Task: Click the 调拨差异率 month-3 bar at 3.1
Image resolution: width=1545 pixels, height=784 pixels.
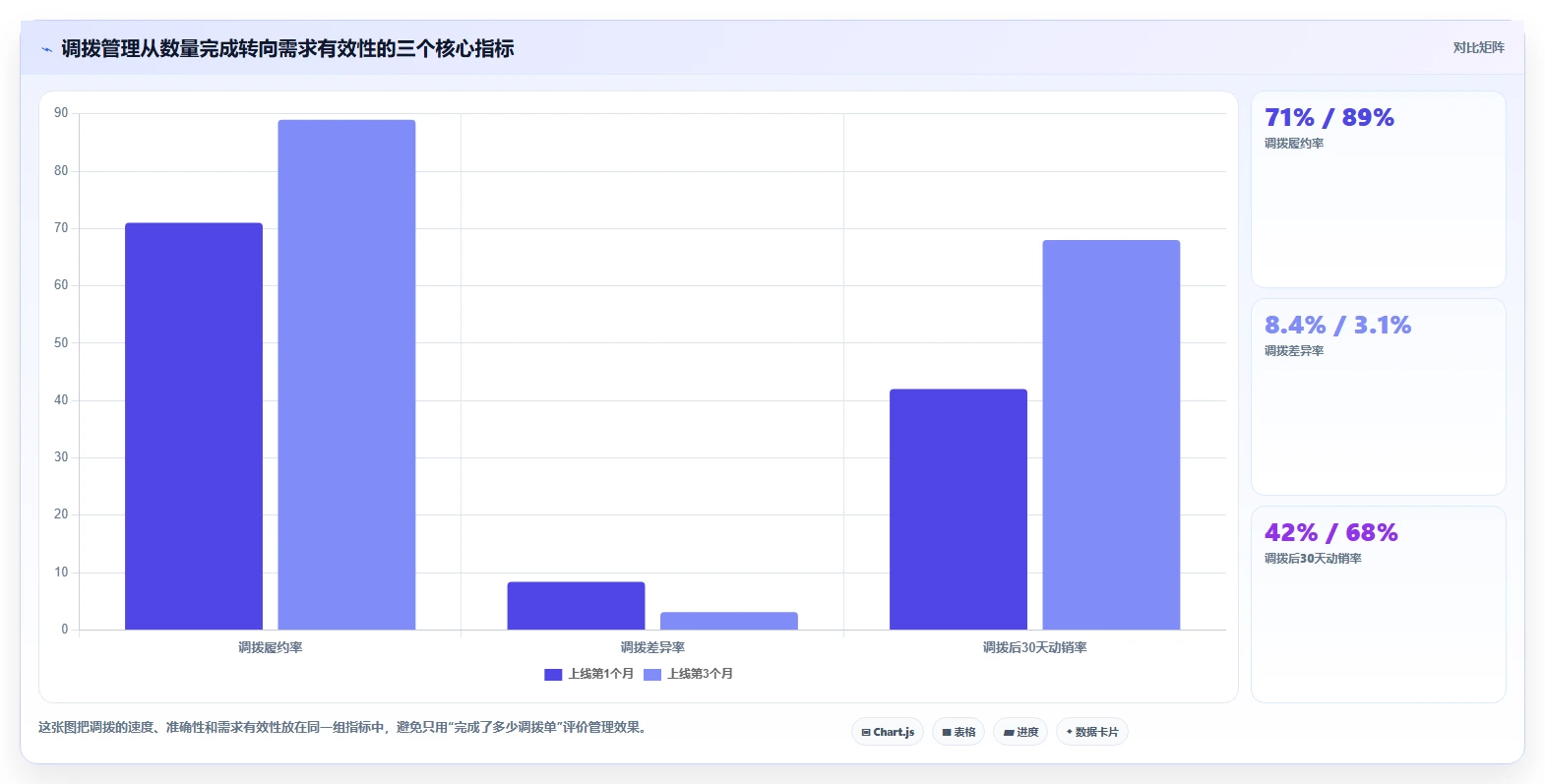Action: point(729,621)
